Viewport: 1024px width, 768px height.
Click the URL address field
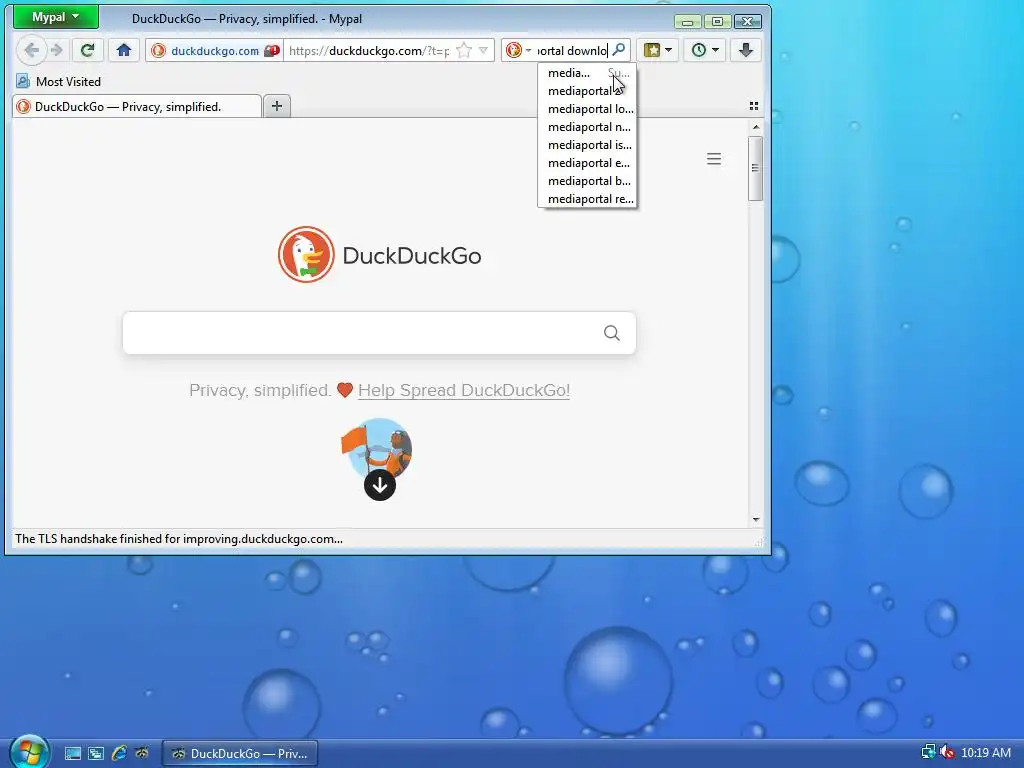pos(369,50)
